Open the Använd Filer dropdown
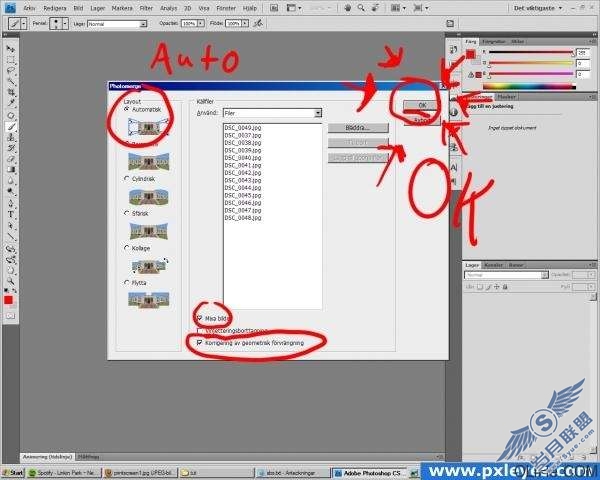Viewport: 600px width, 480px height. [272, 113]
